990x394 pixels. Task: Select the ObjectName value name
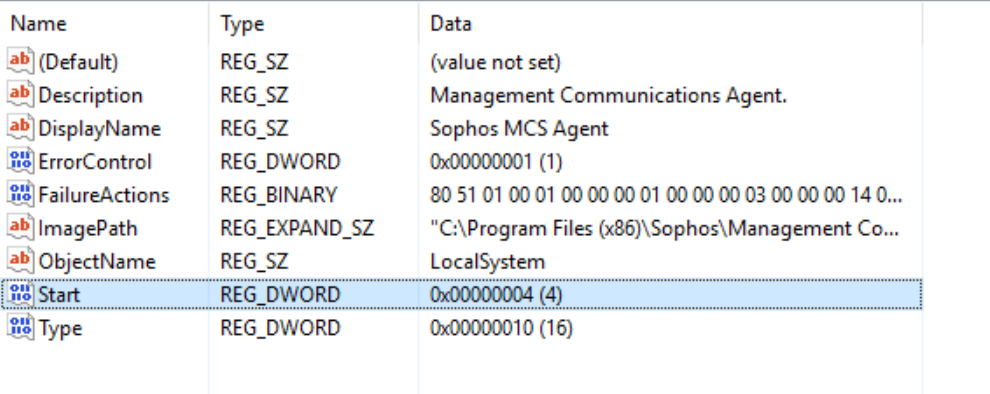pos(97,261)
